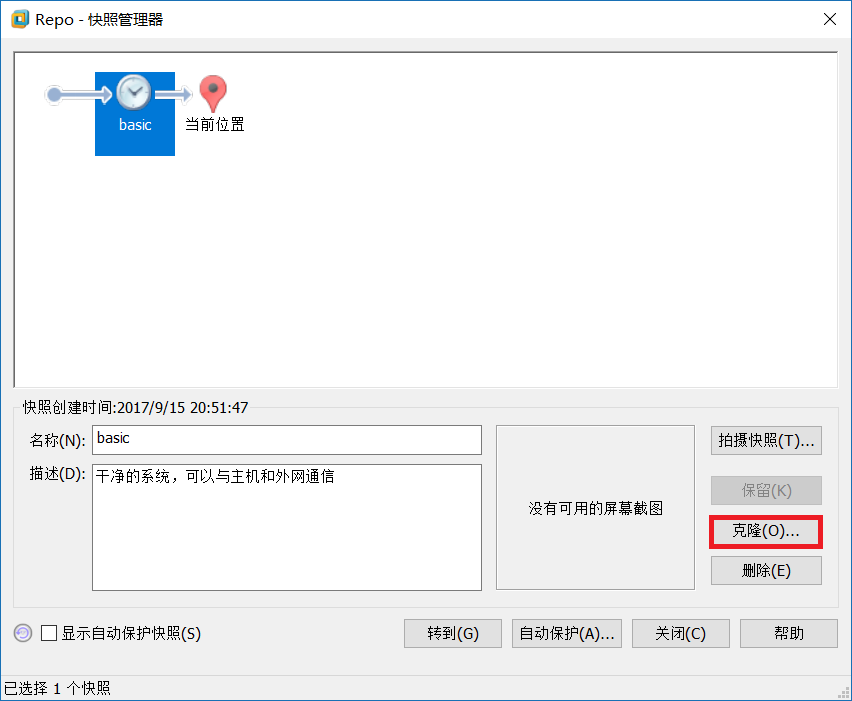Select the red current-position pin icon
Viewport: 852px width, 701px height.
(x=213, y=93)
